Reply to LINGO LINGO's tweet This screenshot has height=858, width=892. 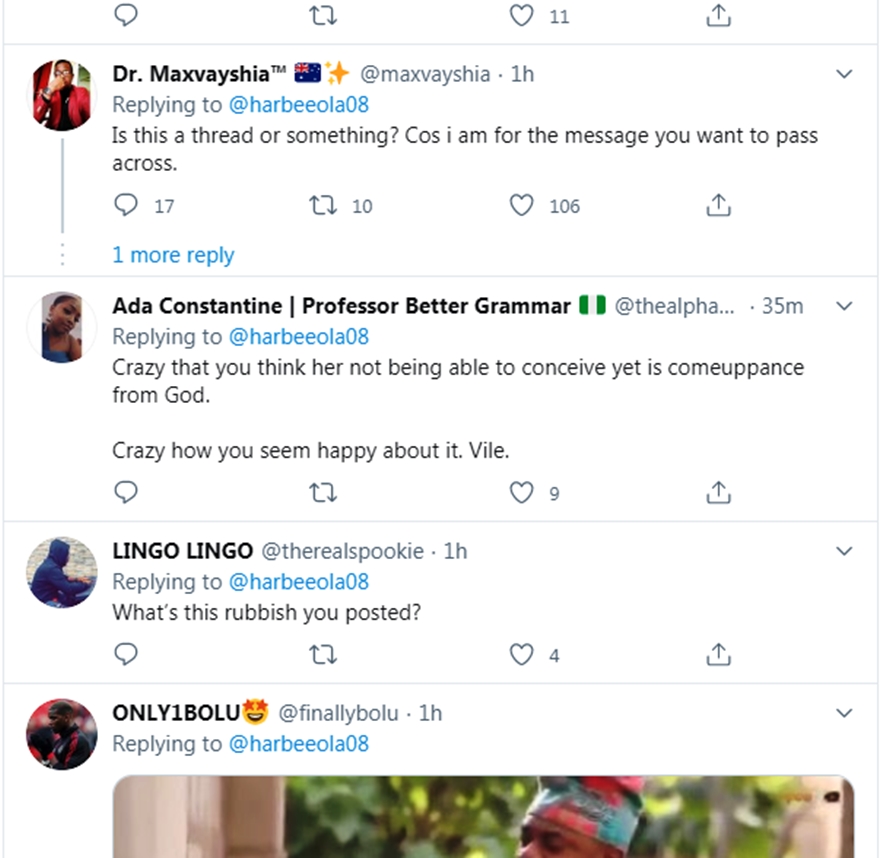coord(126,655)
